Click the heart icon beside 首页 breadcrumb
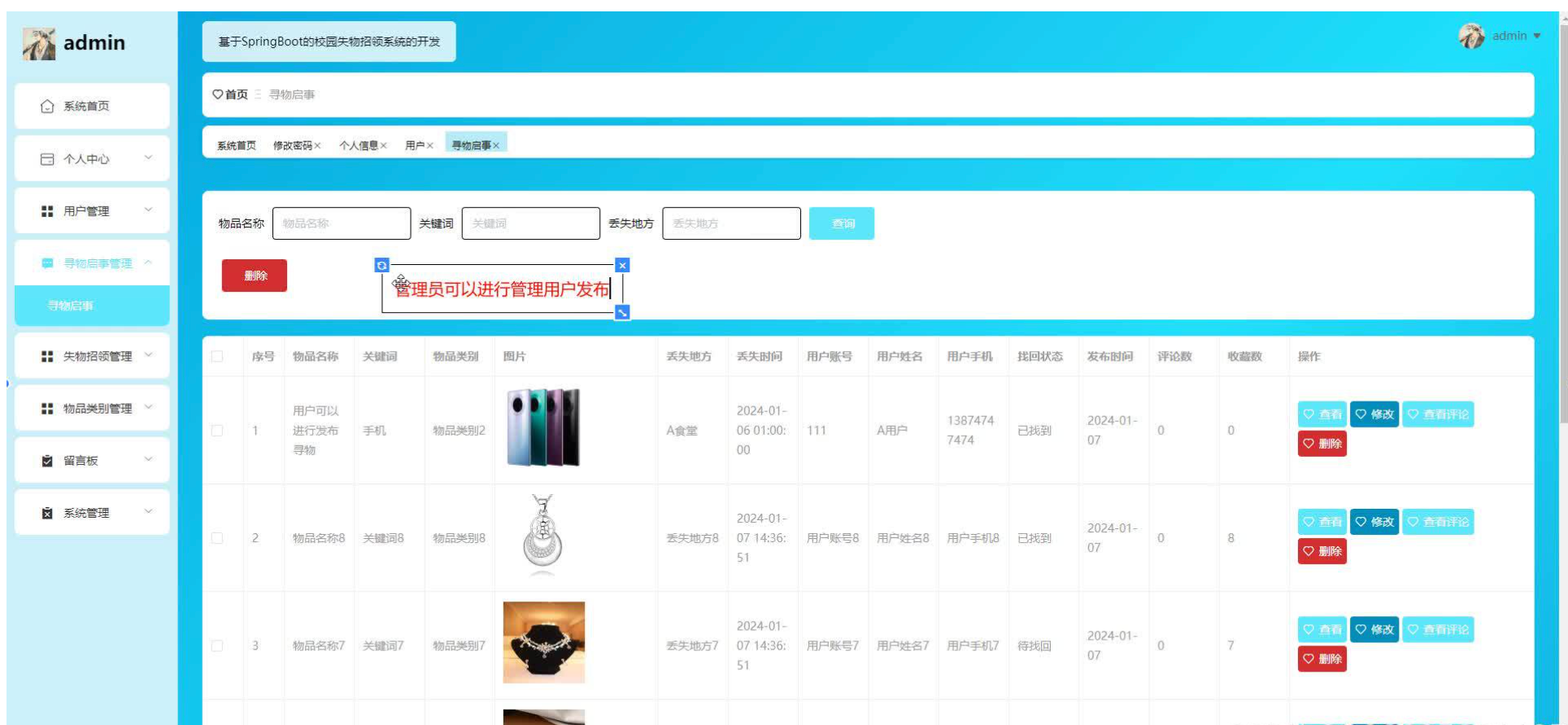The width and height of the screenshot is (1568, 725). point(217,94)
